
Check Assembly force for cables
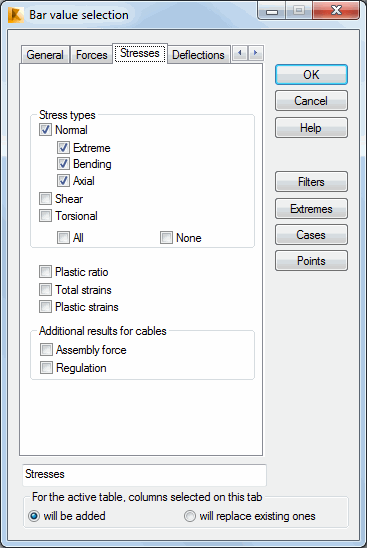coord(46,349)
